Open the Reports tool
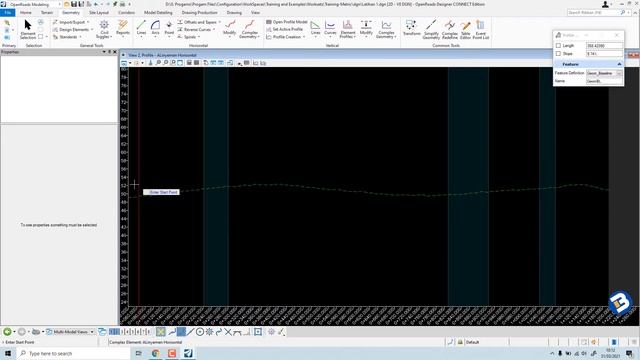The image size is (640, 360). pyautogui.click(x=122, y=29)
